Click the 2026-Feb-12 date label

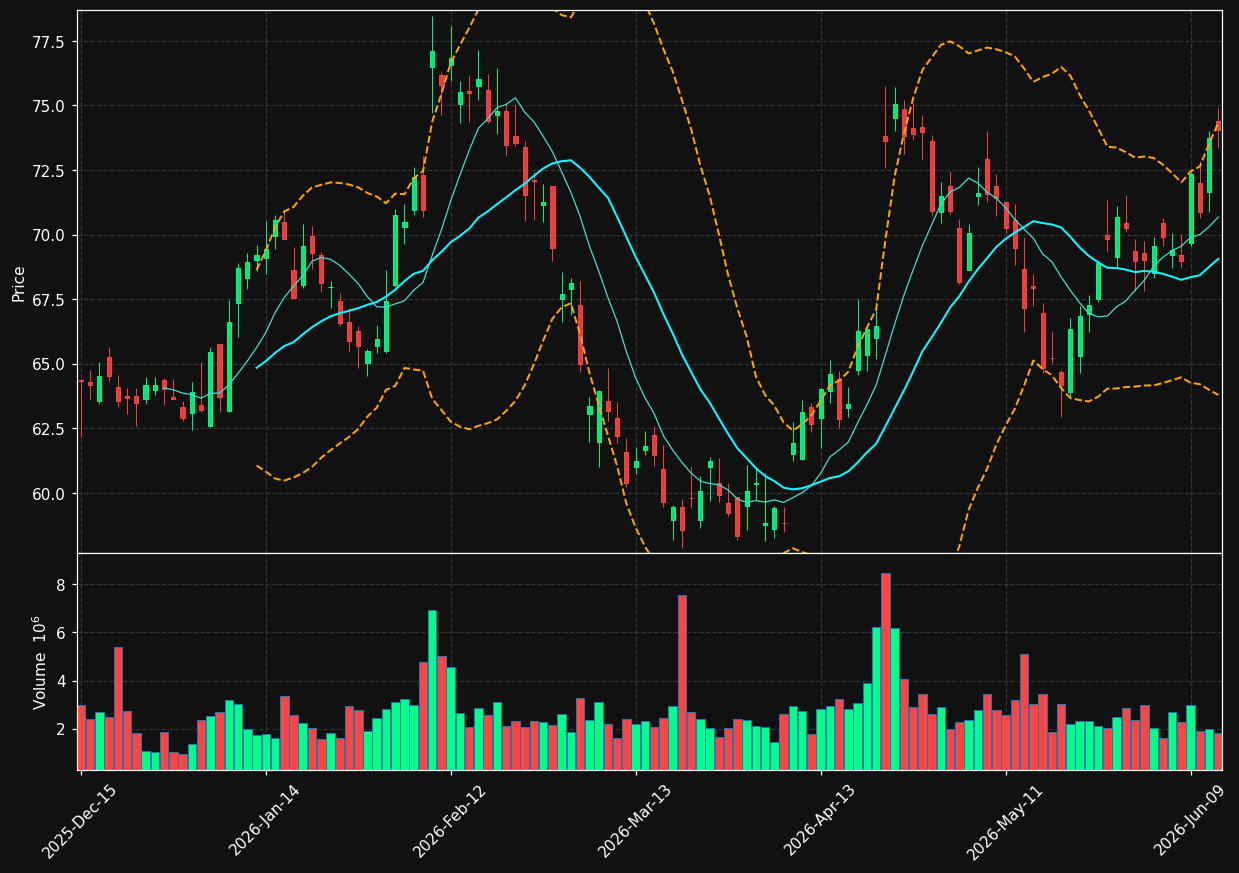click(449, 820)
